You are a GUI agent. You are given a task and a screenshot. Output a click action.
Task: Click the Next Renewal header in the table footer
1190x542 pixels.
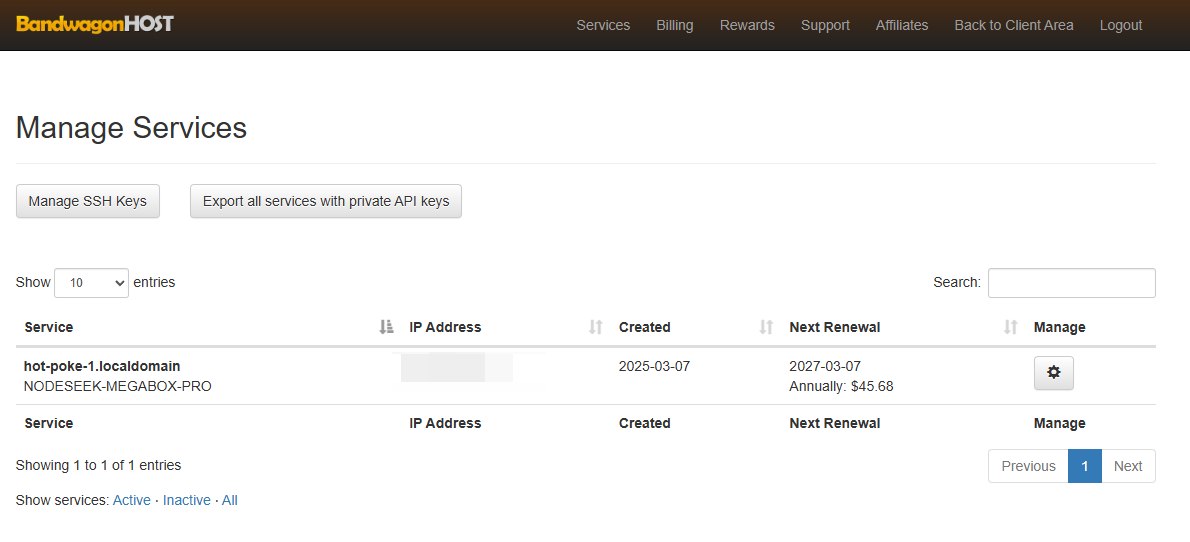835,423
